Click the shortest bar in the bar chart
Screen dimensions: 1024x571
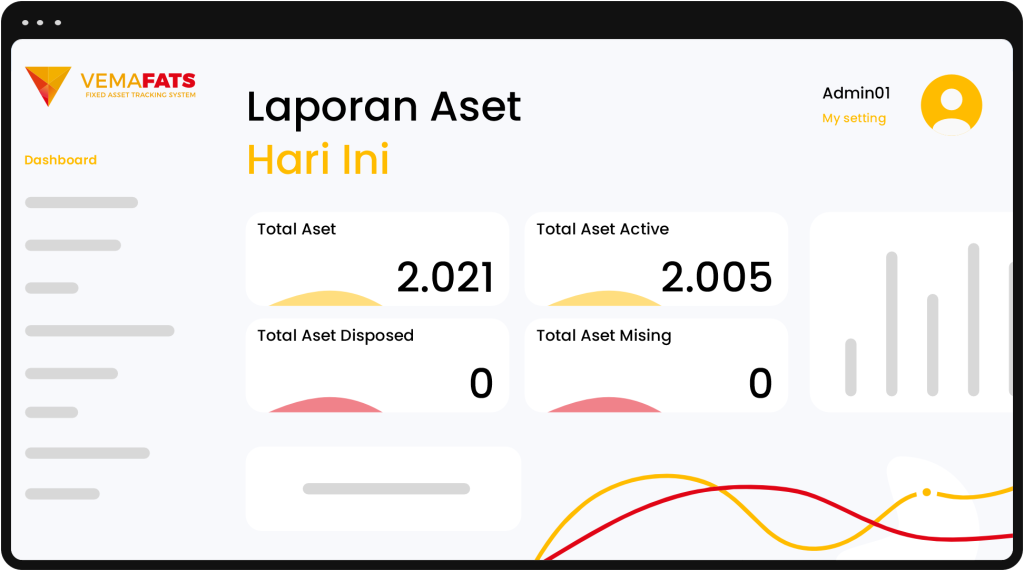click(850, 367)
